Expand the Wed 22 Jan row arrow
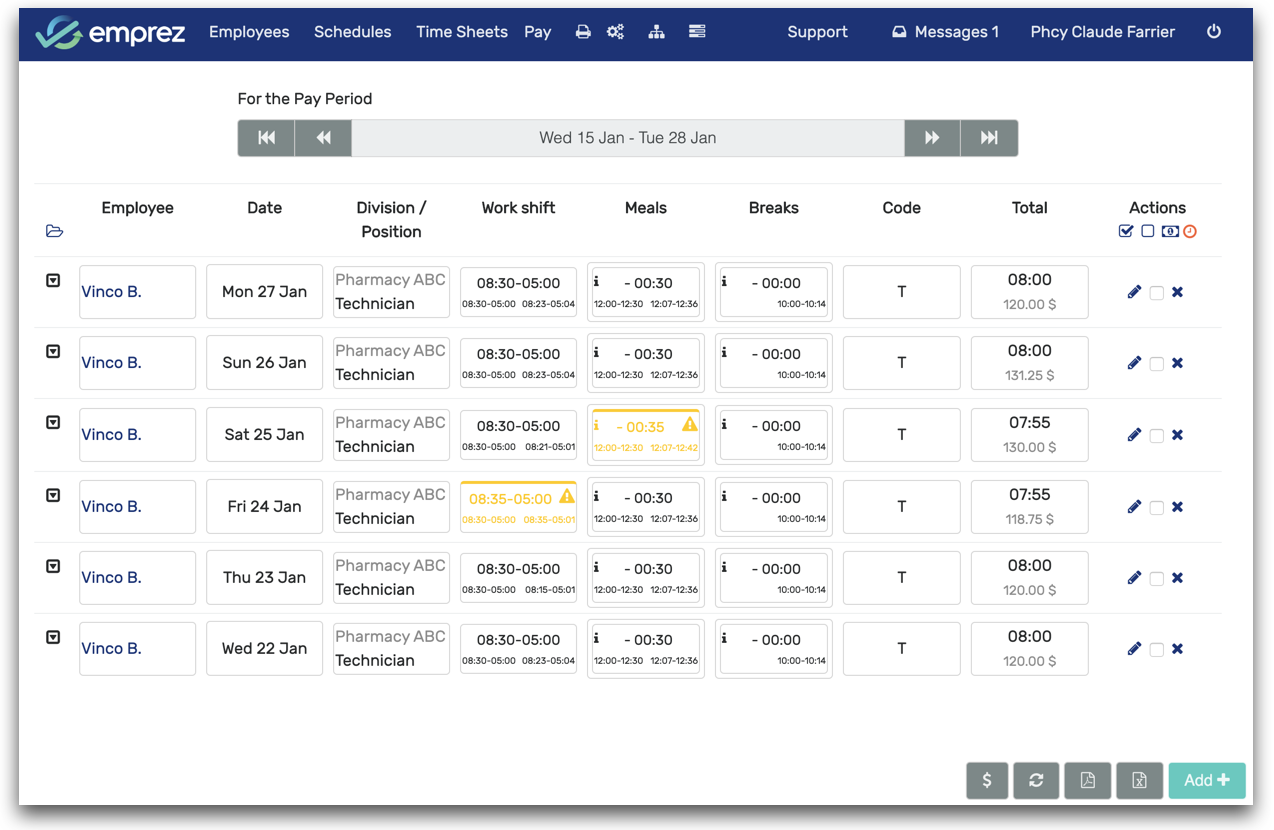 tap(54, 637)
